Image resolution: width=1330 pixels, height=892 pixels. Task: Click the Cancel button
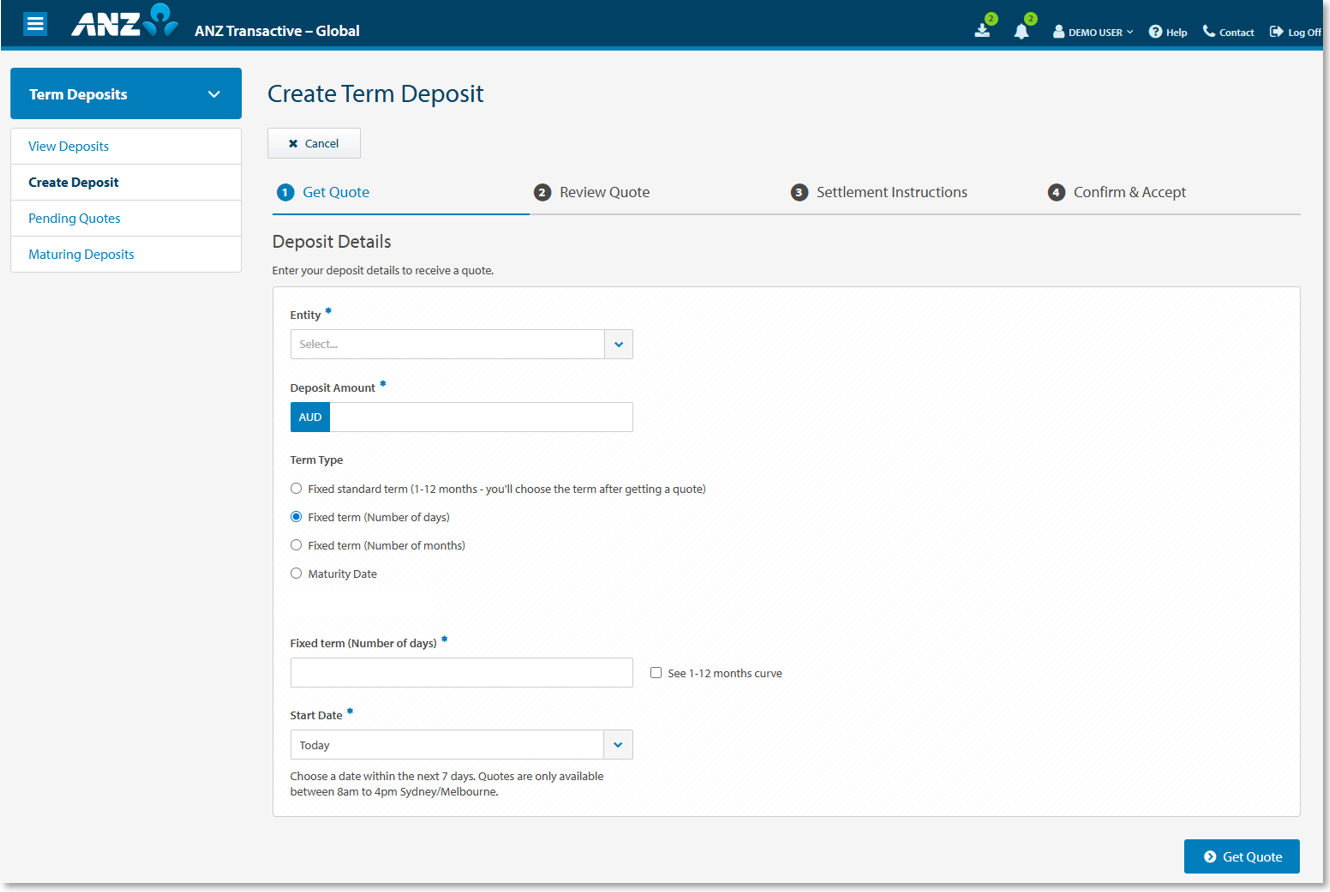(314, 142)
